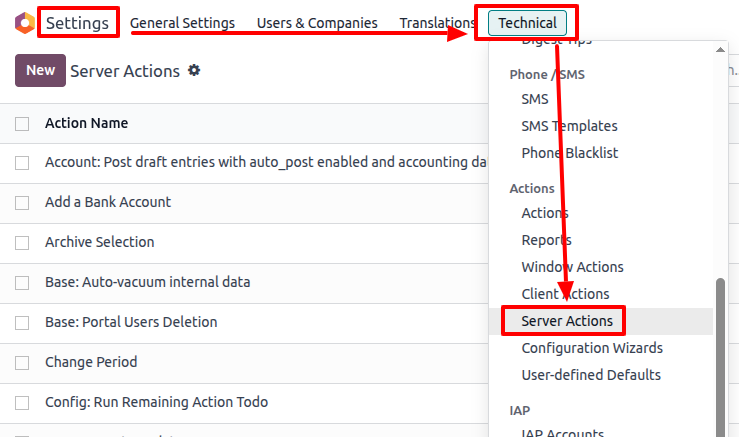Select the Phone Blacklist menu item
The width and height of the screenshot is (739, 437).
click(569, 153)
